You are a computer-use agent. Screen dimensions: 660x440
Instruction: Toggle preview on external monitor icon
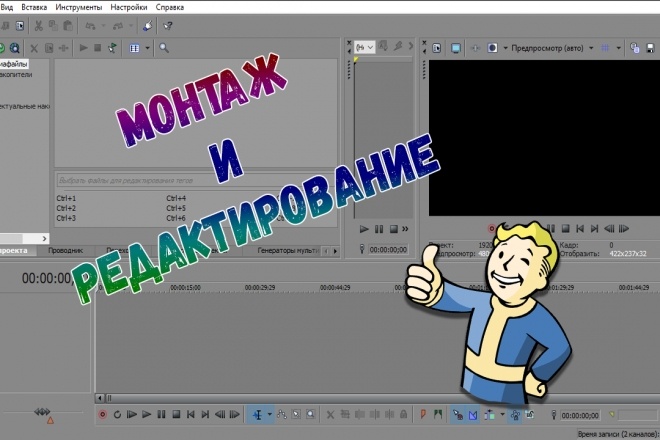pyautogui.click(x=456, y=48)
